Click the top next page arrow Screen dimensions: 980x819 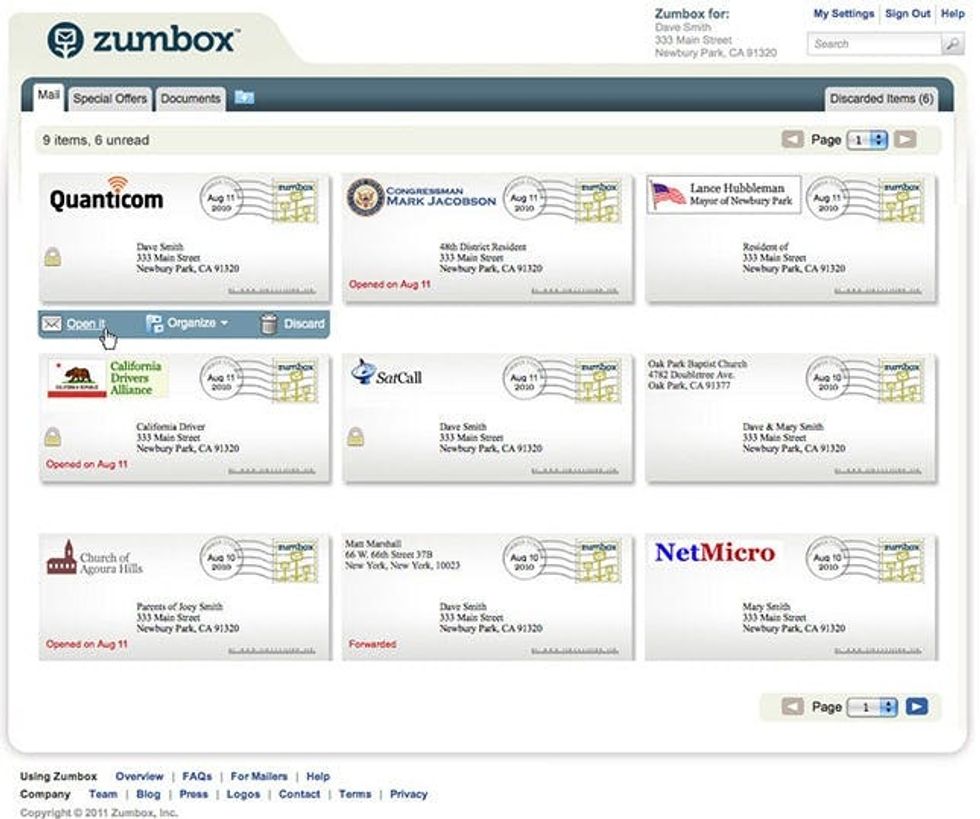click(x=905, y=140)
